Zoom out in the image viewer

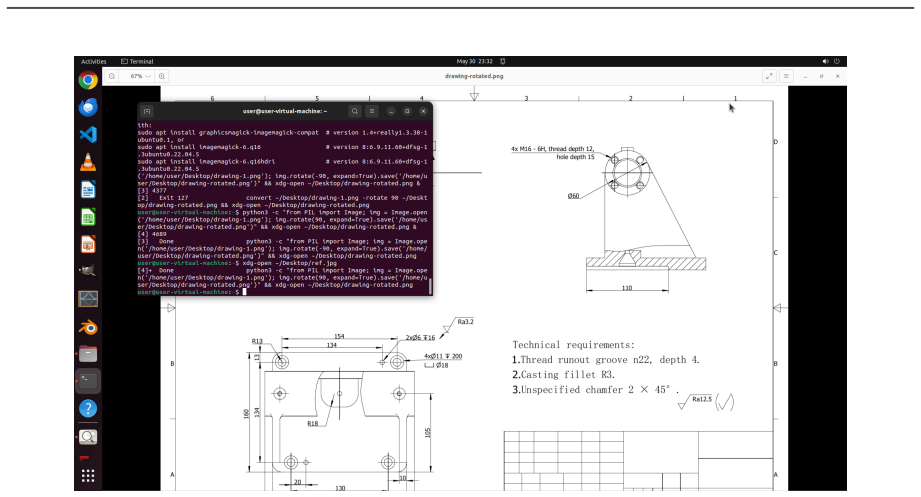click(x=112, y=76)
